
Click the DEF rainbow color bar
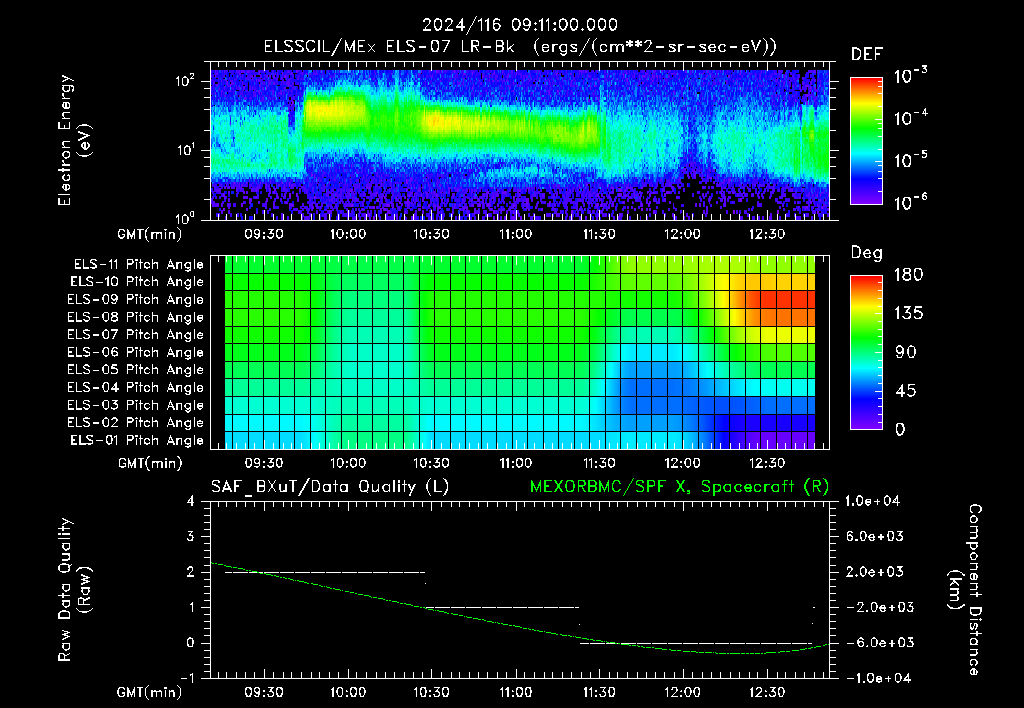click(x=866, y=141)
